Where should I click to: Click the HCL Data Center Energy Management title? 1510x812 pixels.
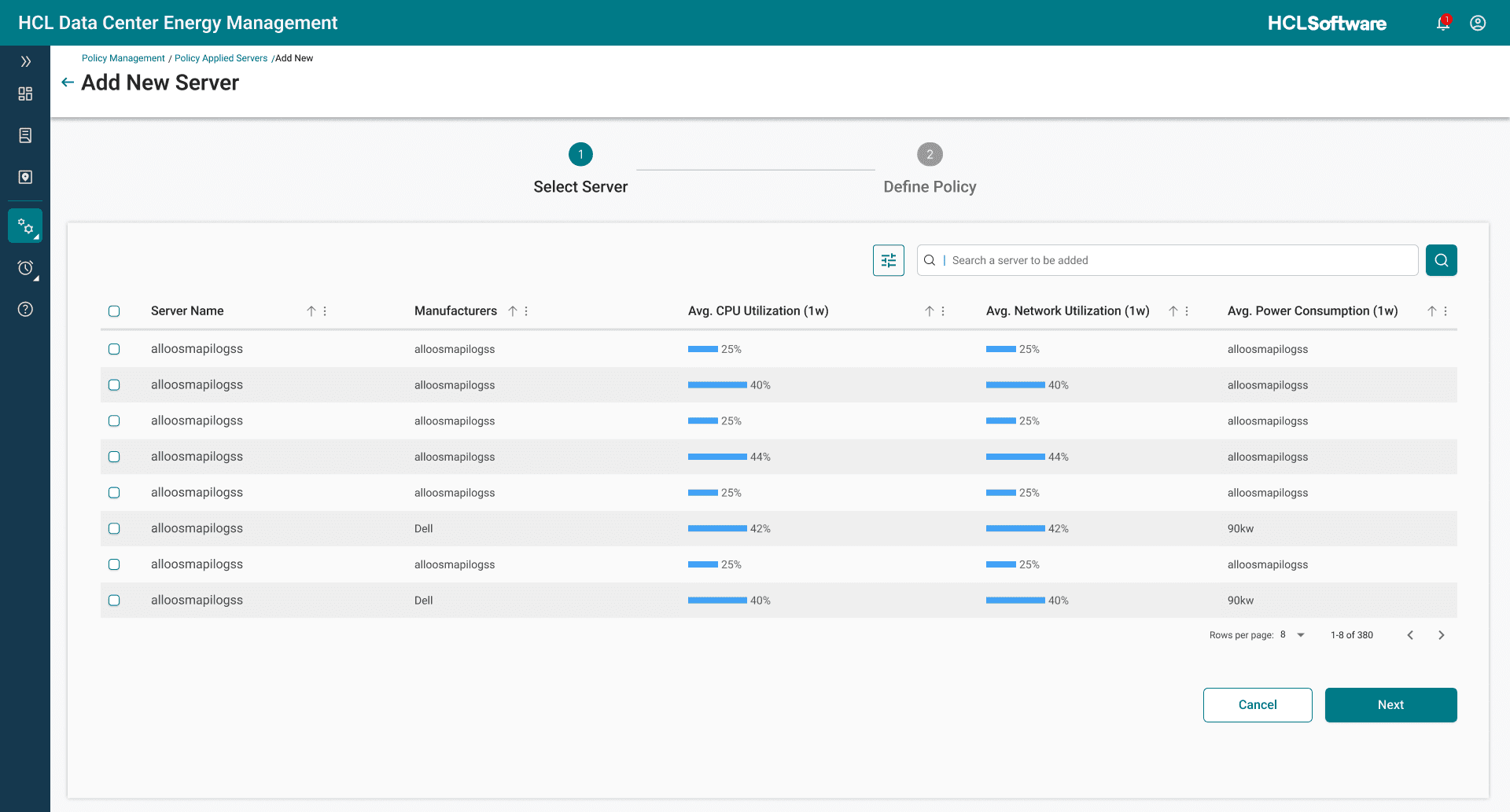178,23
